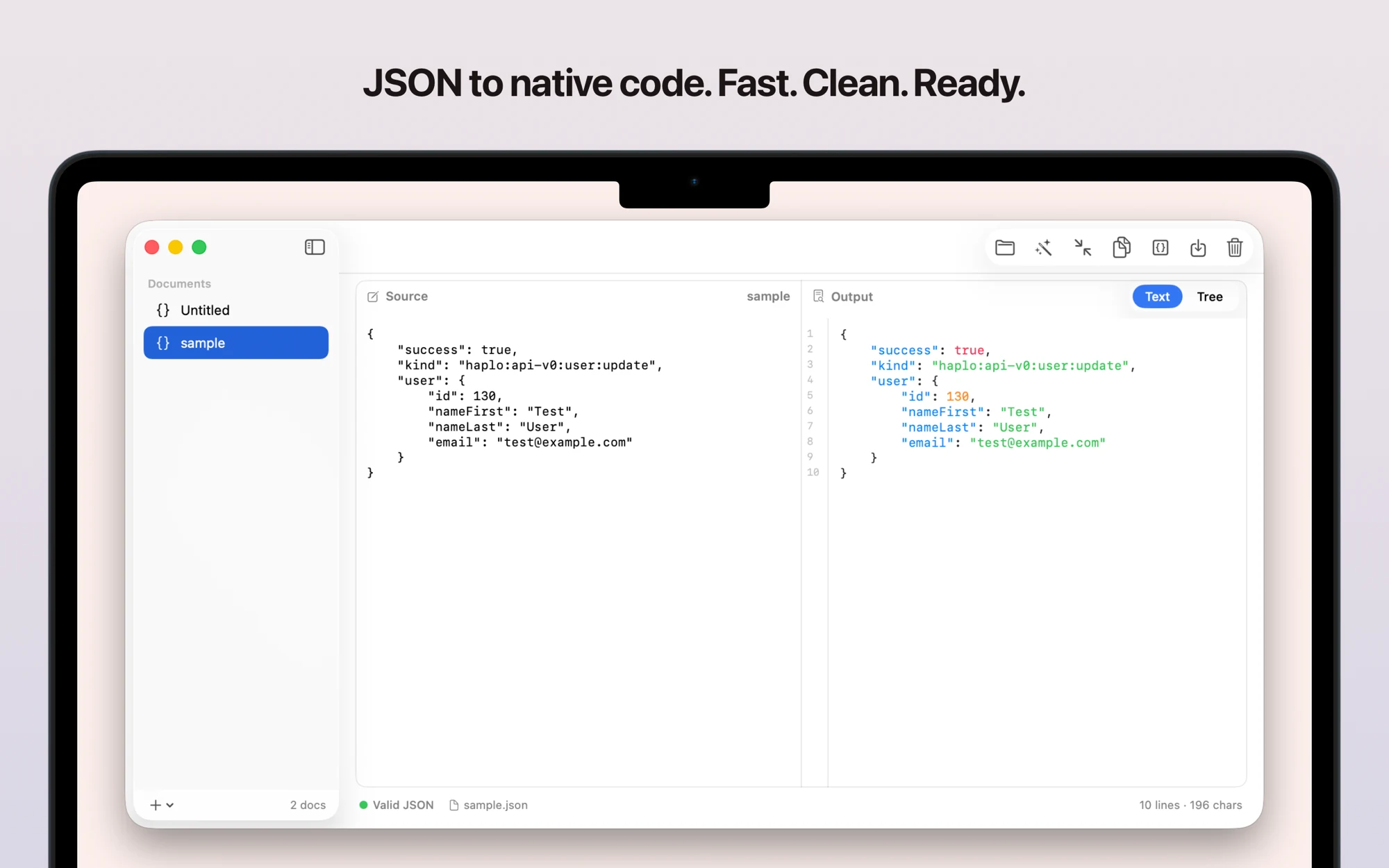Screen dimensions: 1389x868
Task: Click the Output panel title
Action: coord(851,297)
